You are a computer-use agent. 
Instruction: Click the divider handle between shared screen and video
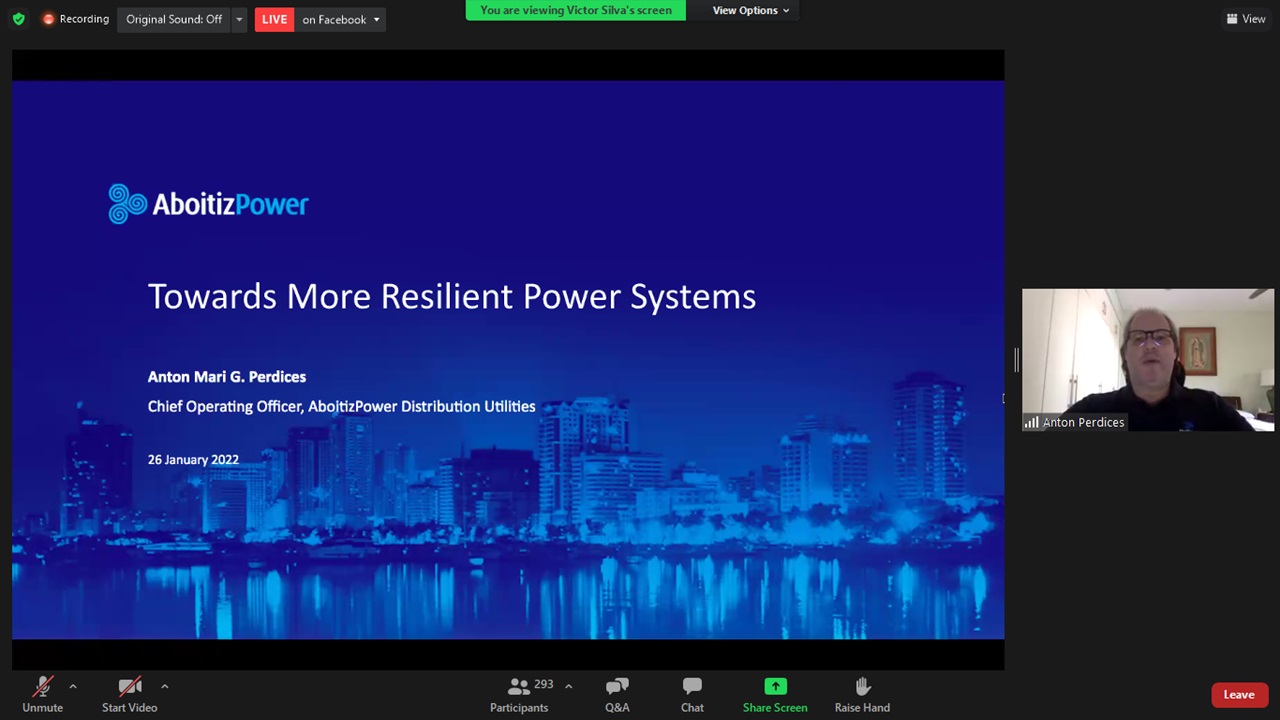[1015, 360]
